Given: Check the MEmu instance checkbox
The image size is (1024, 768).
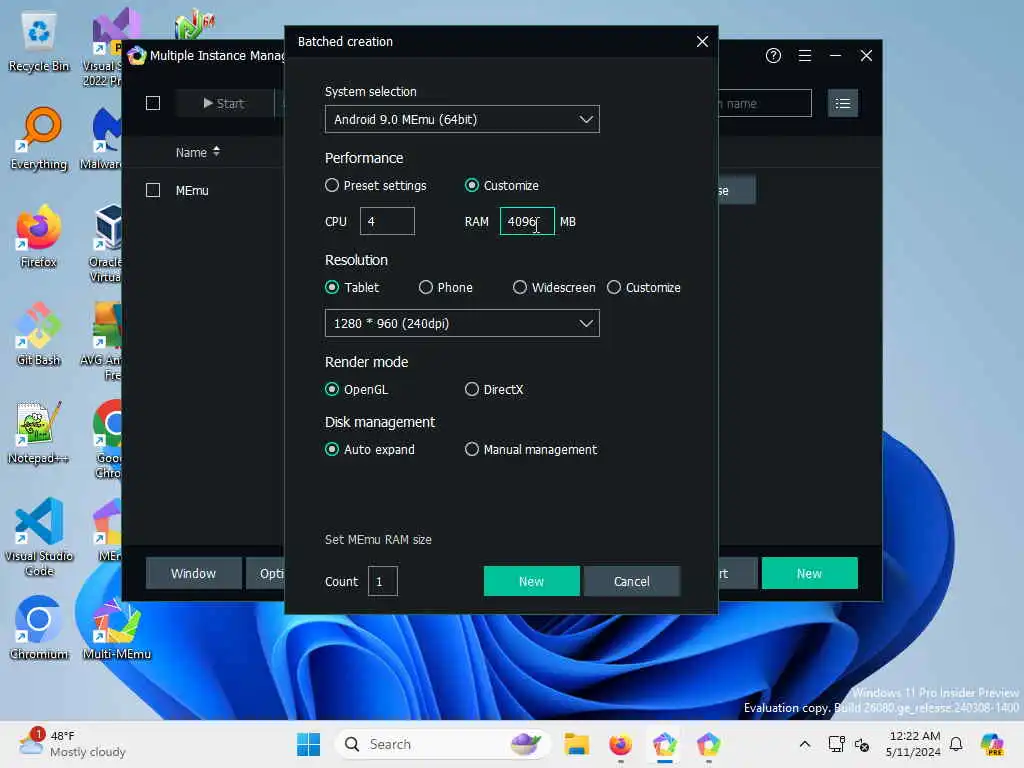Looking at the screenshot, I should 153,190.
